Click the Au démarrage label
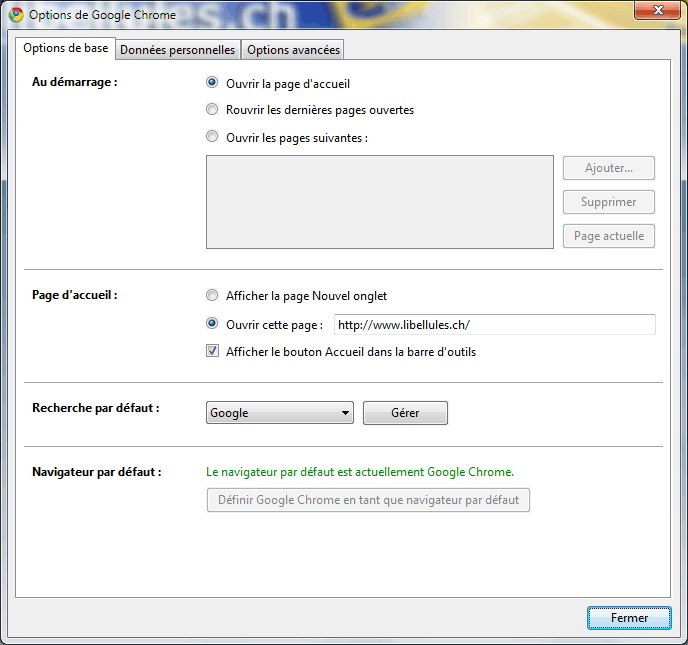Image resolution: width=688 pixels, height=645 pixels. (75, 82)
